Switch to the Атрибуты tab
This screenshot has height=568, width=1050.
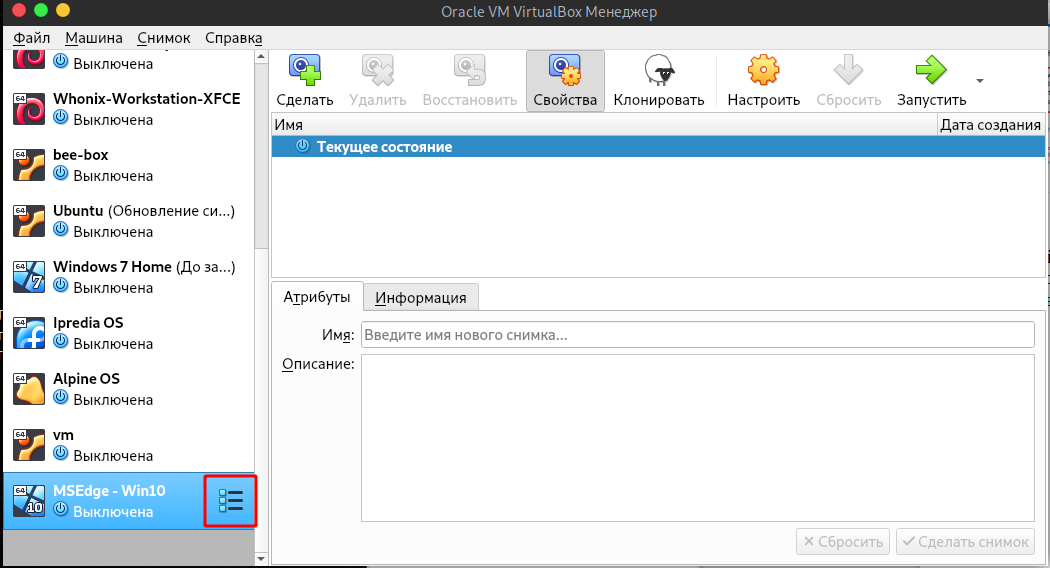(317, 297)
